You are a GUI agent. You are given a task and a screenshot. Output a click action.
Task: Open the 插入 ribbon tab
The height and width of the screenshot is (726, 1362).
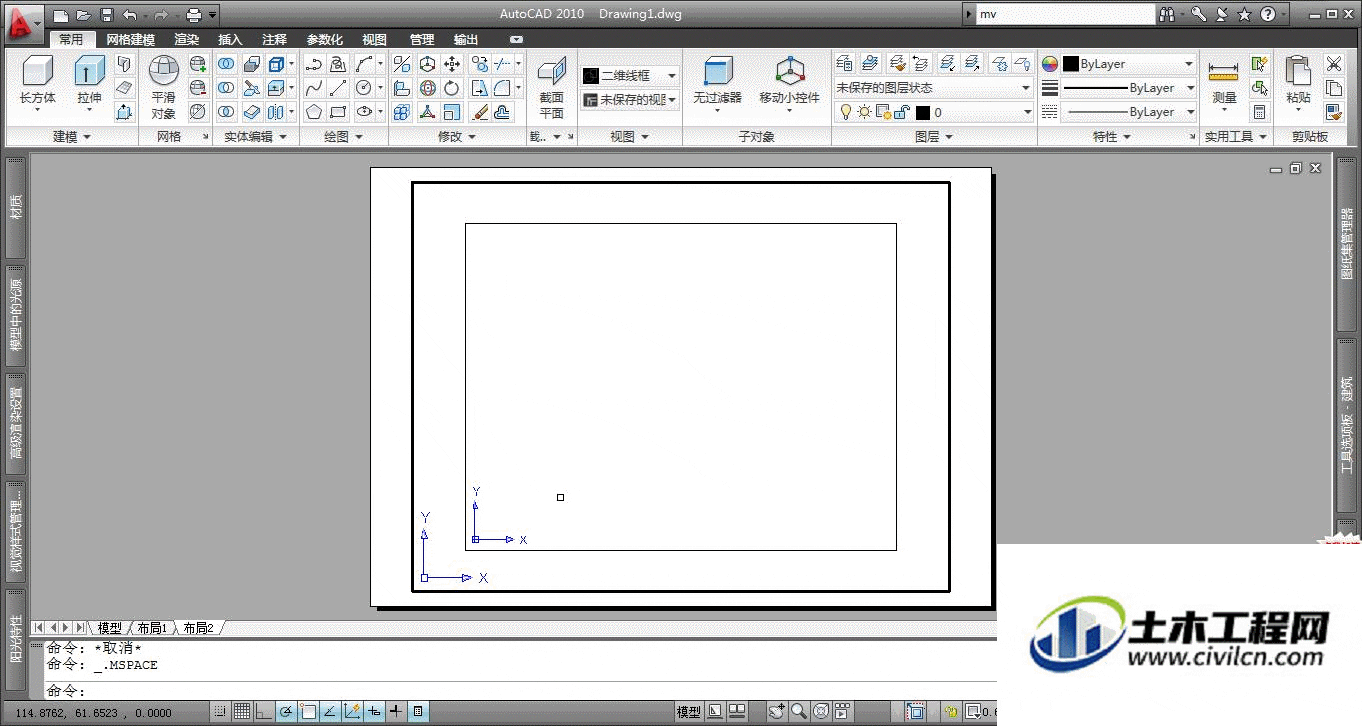(230, 40)
